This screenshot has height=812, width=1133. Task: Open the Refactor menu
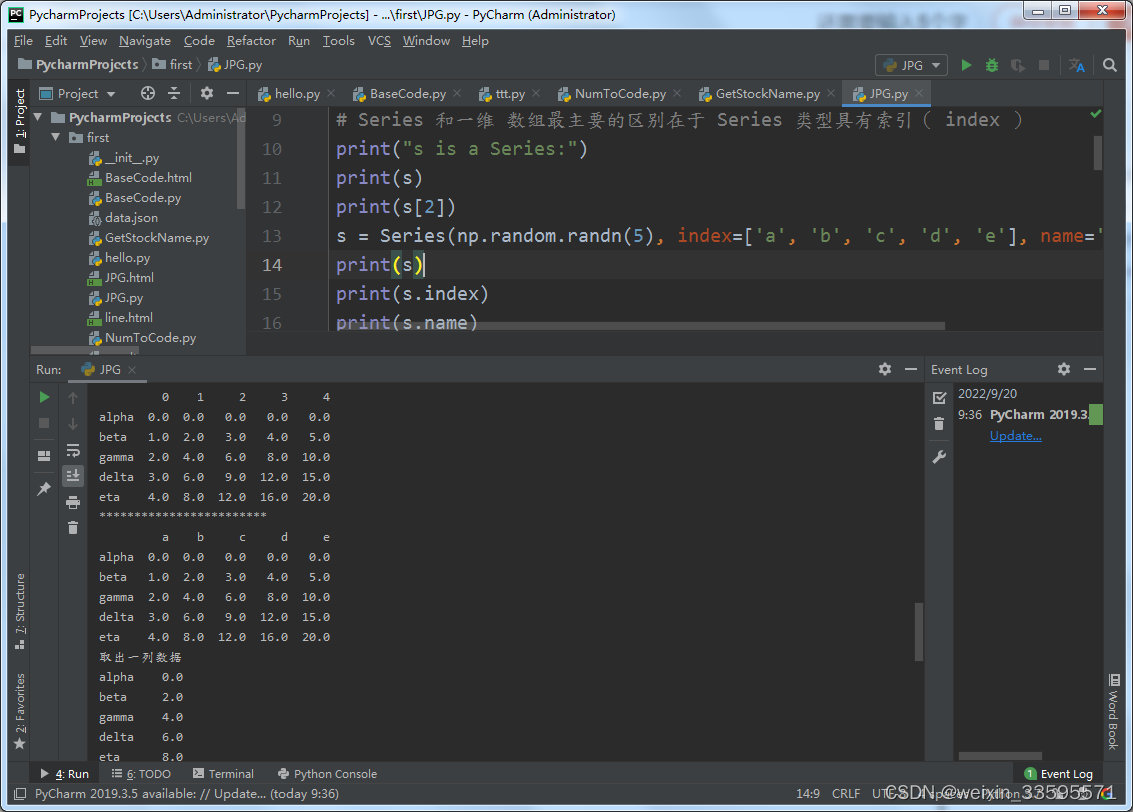[251, 41]
